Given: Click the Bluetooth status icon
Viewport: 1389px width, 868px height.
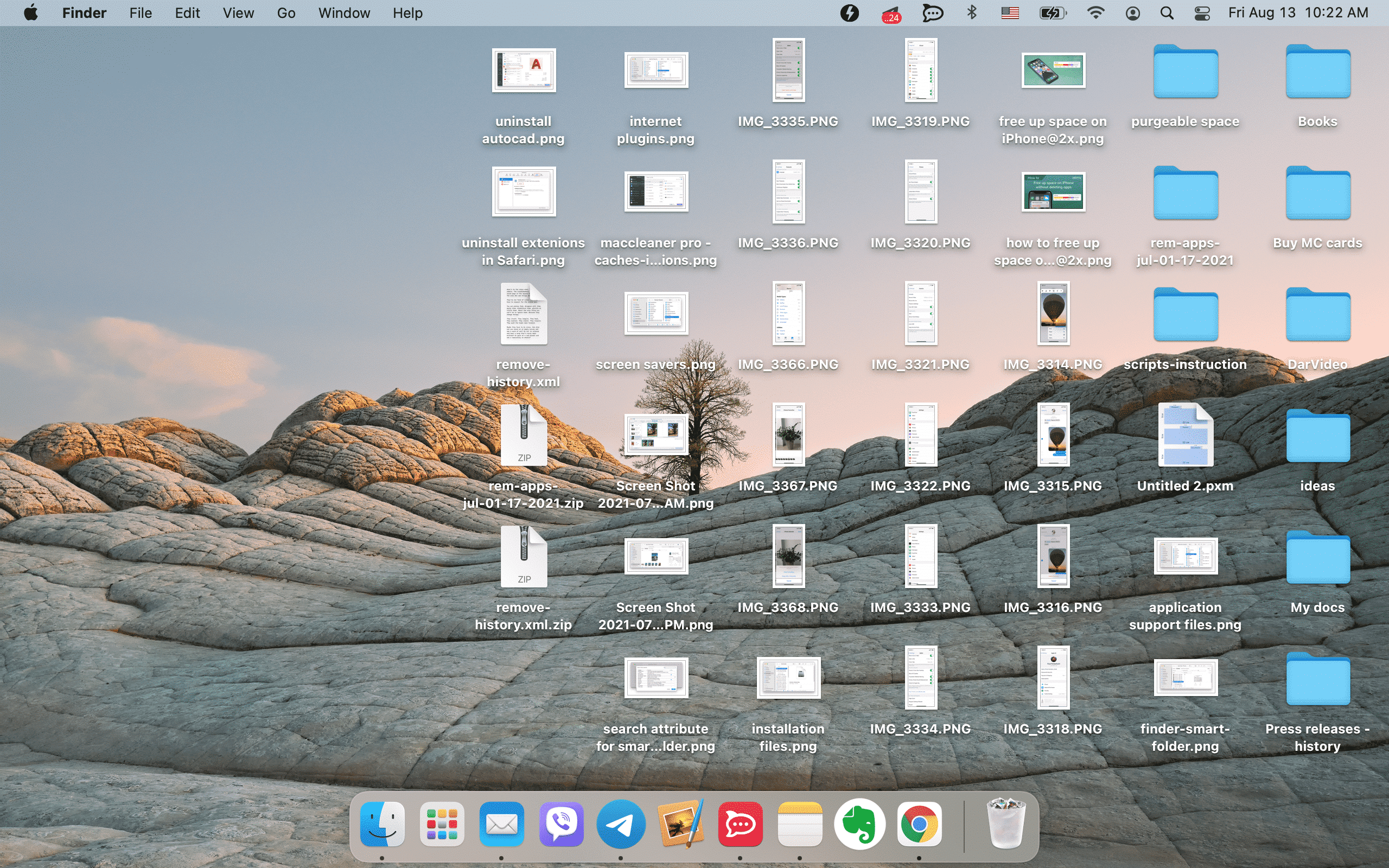Looking at the screenshot, I should [971, 13].
